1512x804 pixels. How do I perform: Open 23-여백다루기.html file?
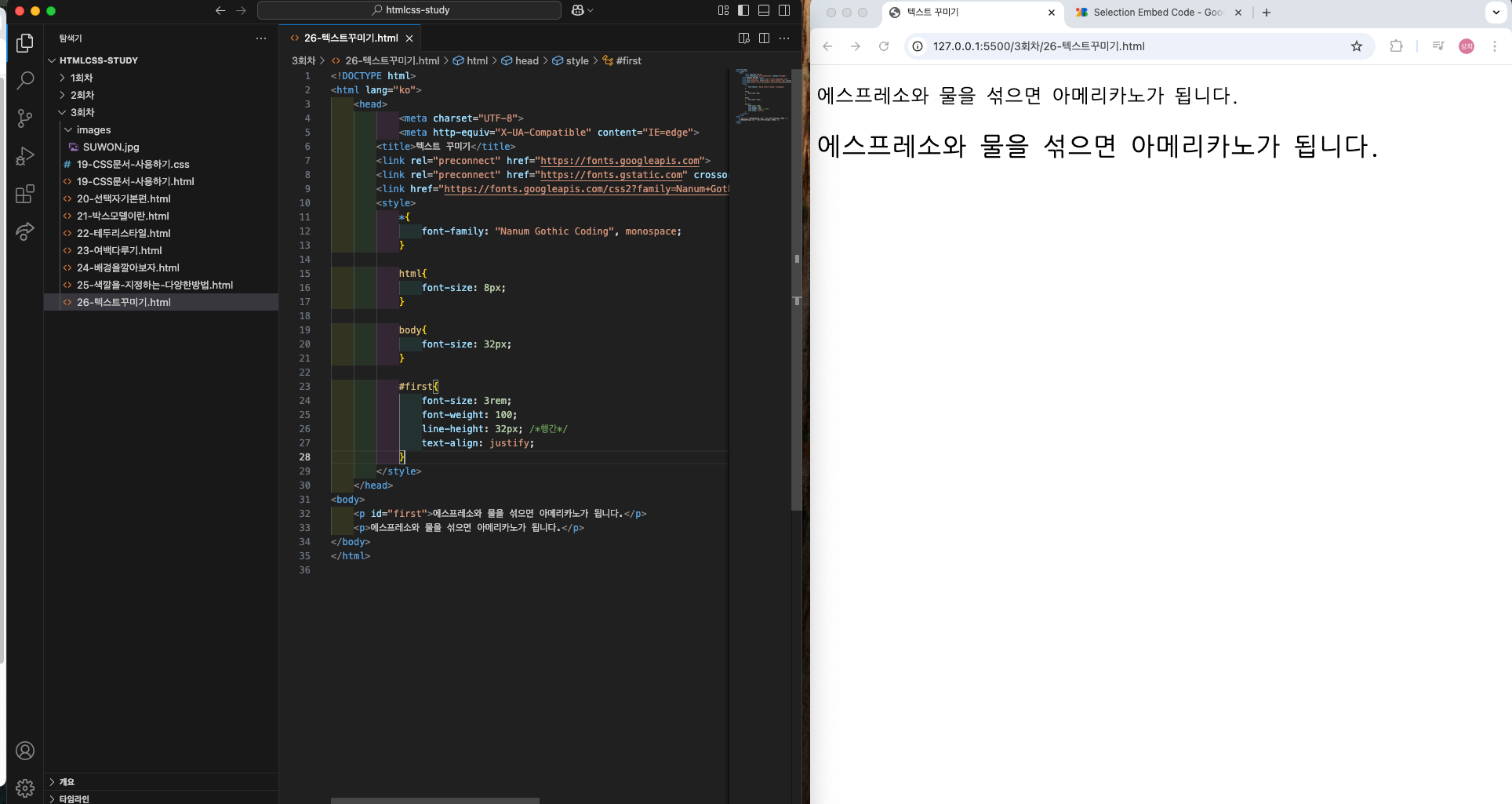162,250
